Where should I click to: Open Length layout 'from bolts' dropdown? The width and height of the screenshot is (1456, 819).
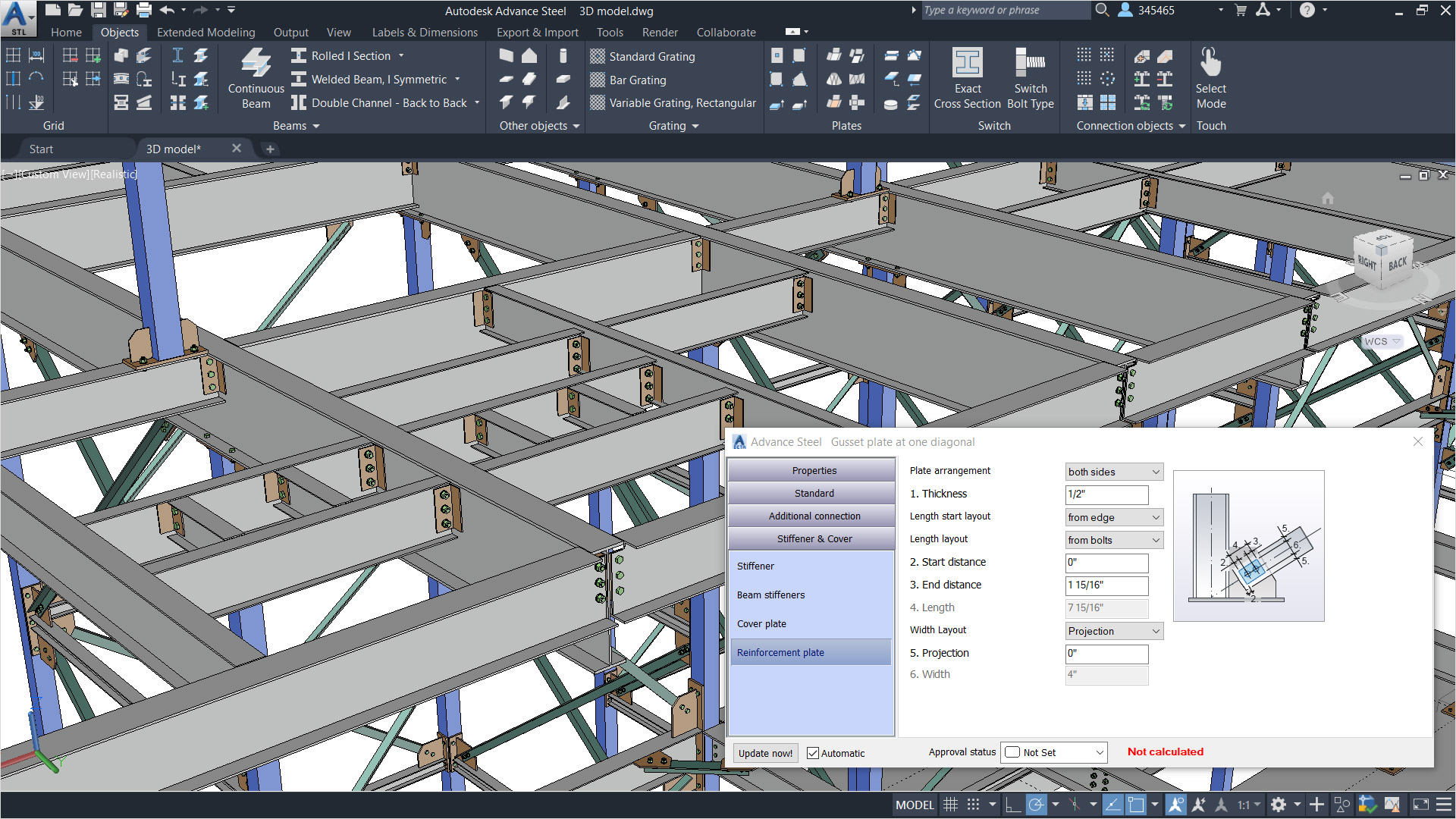pos(1114,540)
